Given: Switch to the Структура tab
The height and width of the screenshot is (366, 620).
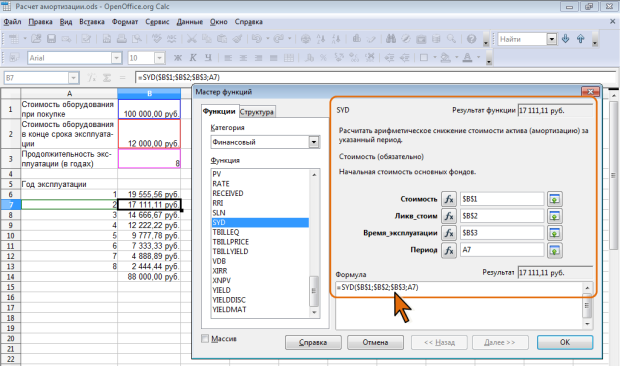Looking at the screenshot, I should 257,112.
